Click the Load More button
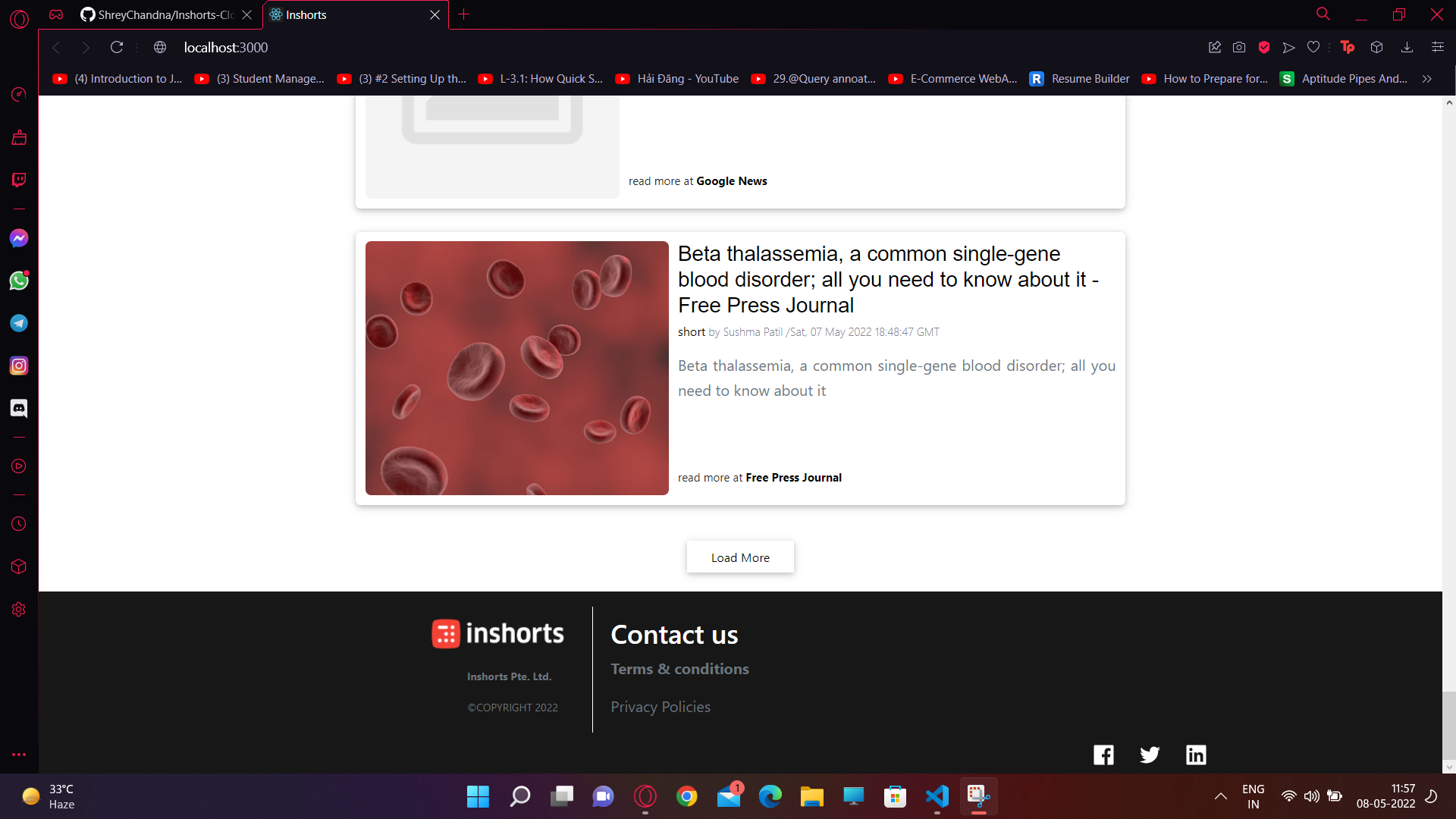The height and width of the screenshot is (819, 1456). click(739, 557)
